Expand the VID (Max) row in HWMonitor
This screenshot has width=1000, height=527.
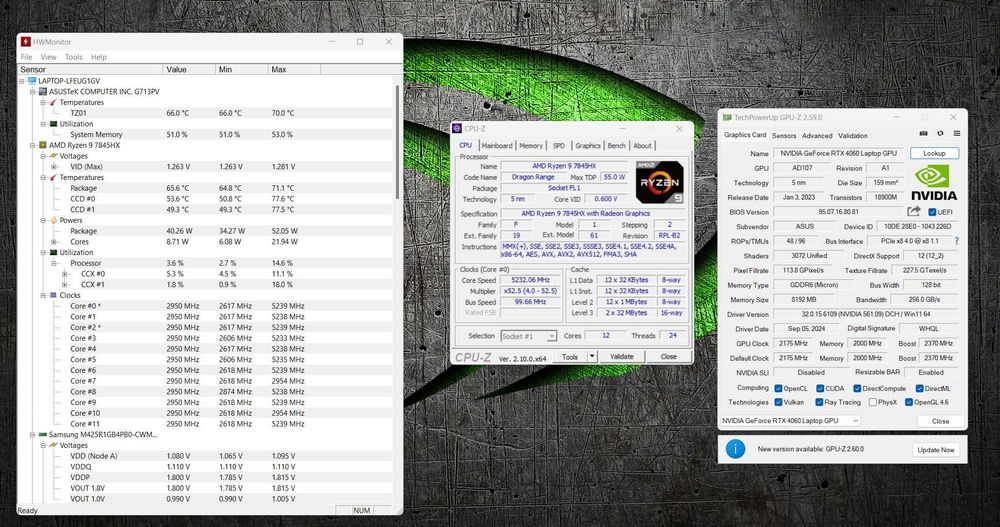54,167
